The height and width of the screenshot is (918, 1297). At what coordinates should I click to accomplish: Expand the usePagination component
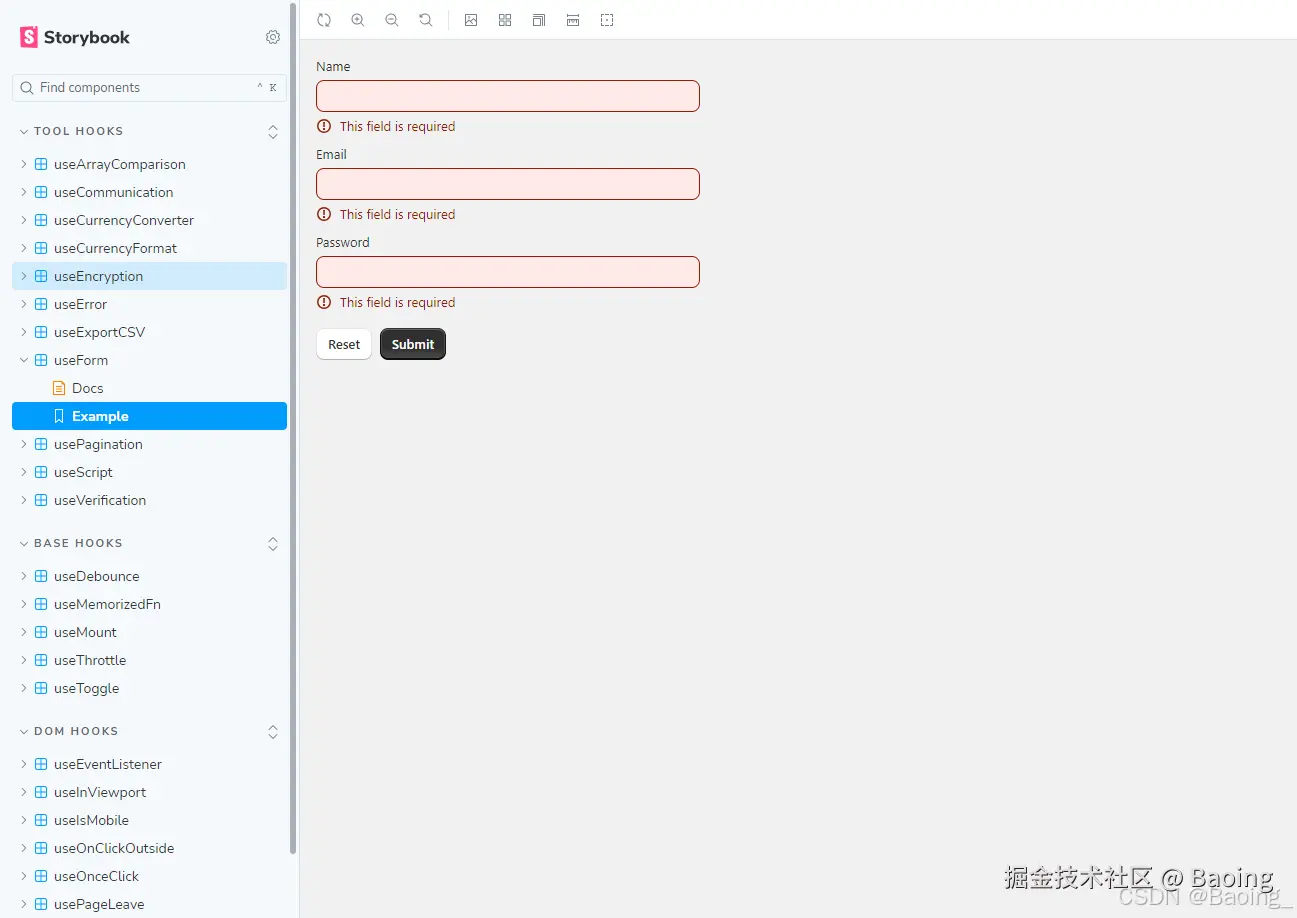pos(23,444)
